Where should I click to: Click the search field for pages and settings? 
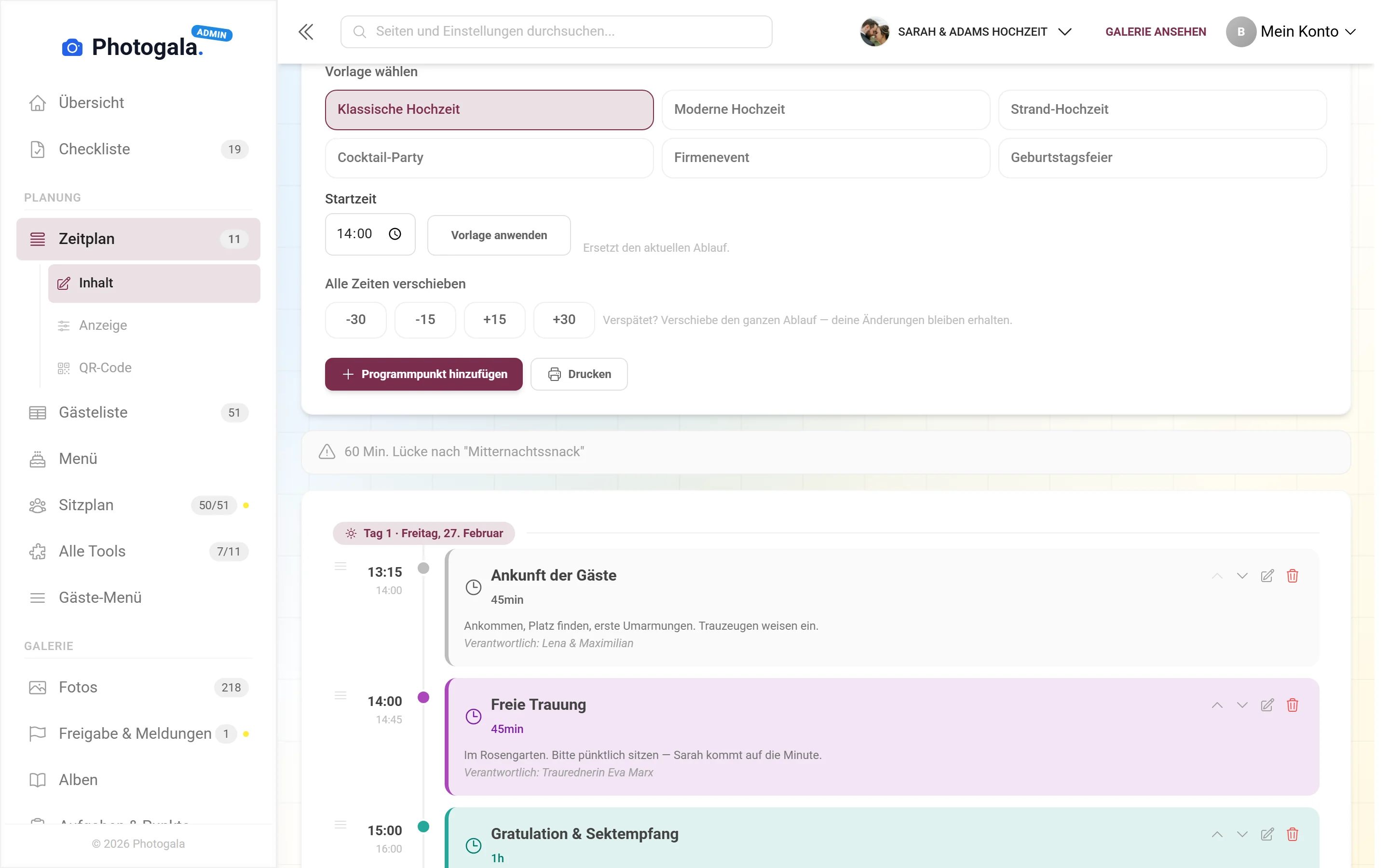pyautogui.click(x=556, y=31)
